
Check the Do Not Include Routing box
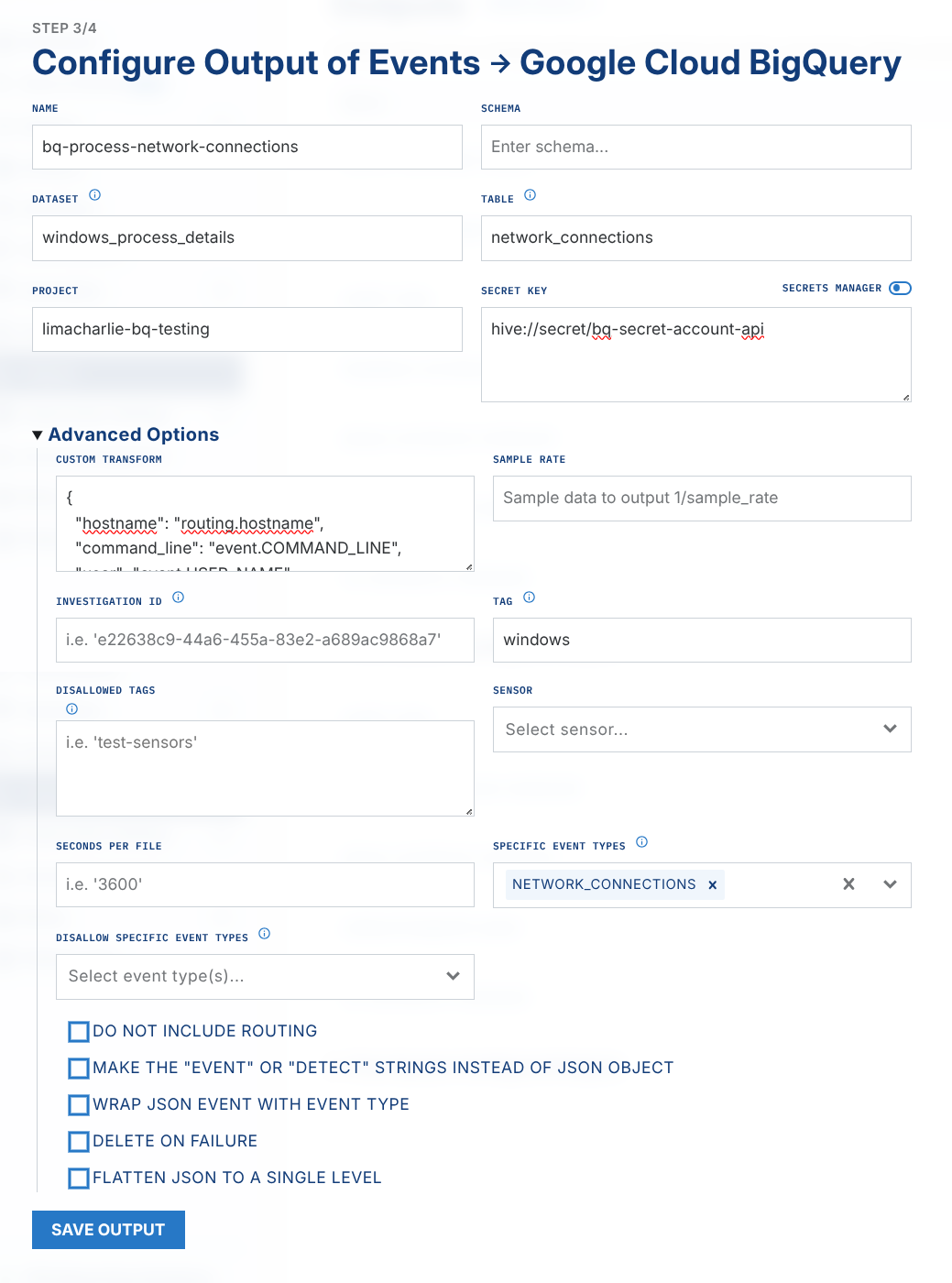pos(79,1032)
